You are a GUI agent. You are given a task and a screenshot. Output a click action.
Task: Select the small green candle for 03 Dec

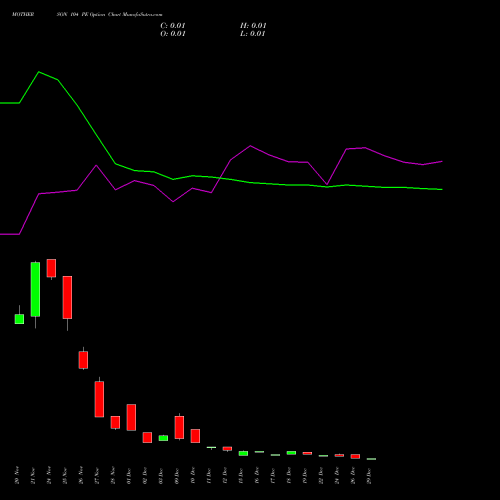click(x=163, y=438)
